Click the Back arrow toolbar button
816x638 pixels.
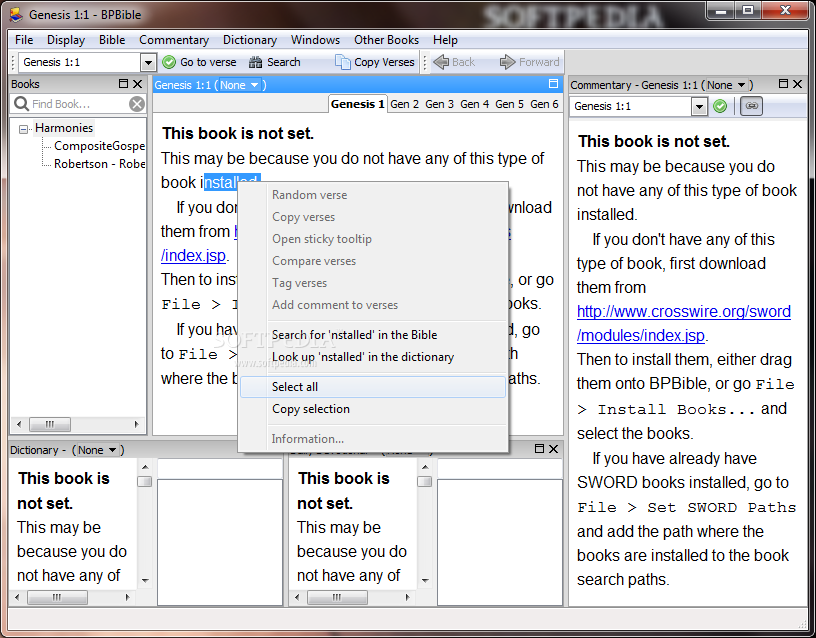point(454,62)
